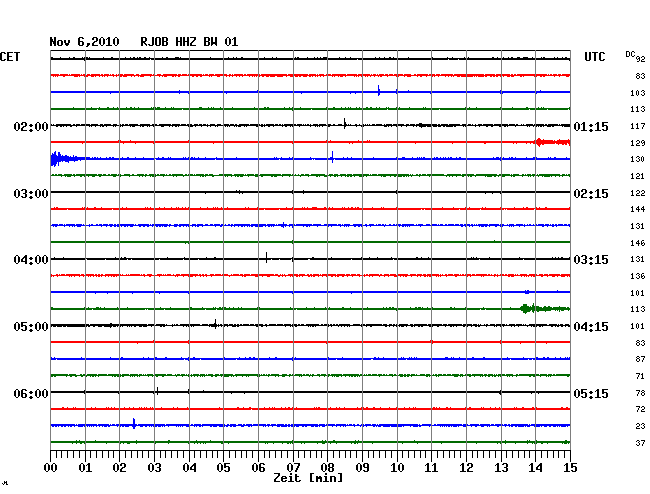Click the DC column header

click(x=630, y=54)
